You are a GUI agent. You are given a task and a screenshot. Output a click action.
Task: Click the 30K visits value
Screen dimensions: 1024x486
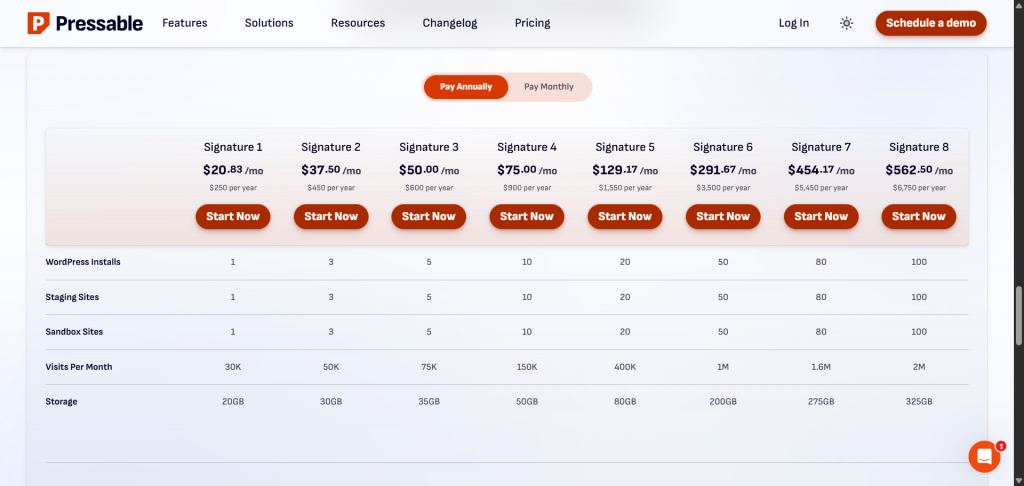(233, 367)
